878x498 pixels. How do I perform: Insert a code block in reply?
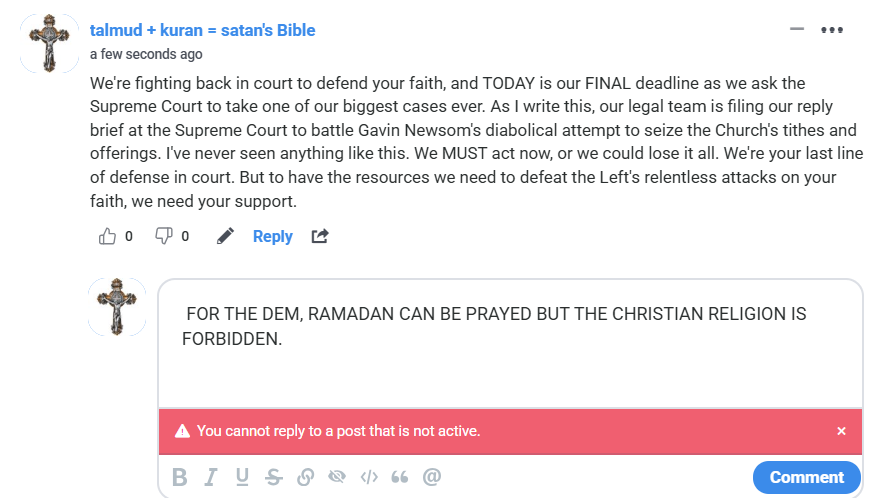coord(369,477)
